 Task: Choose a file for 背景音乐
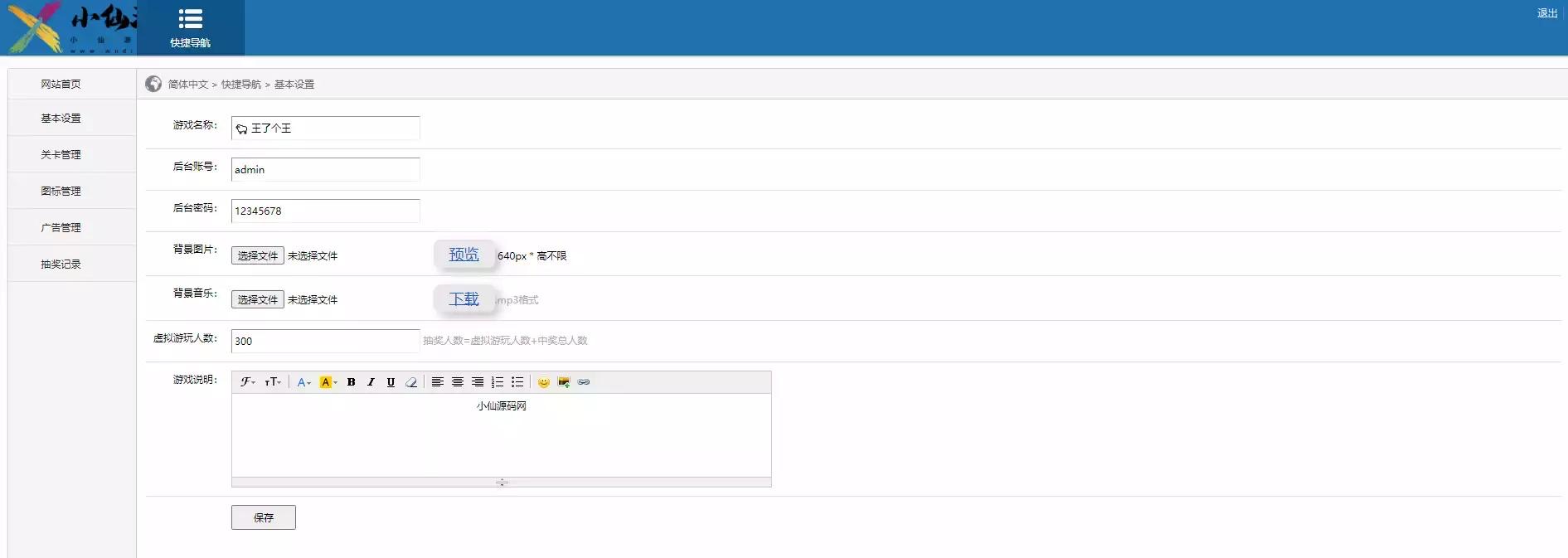coord(258,299)
